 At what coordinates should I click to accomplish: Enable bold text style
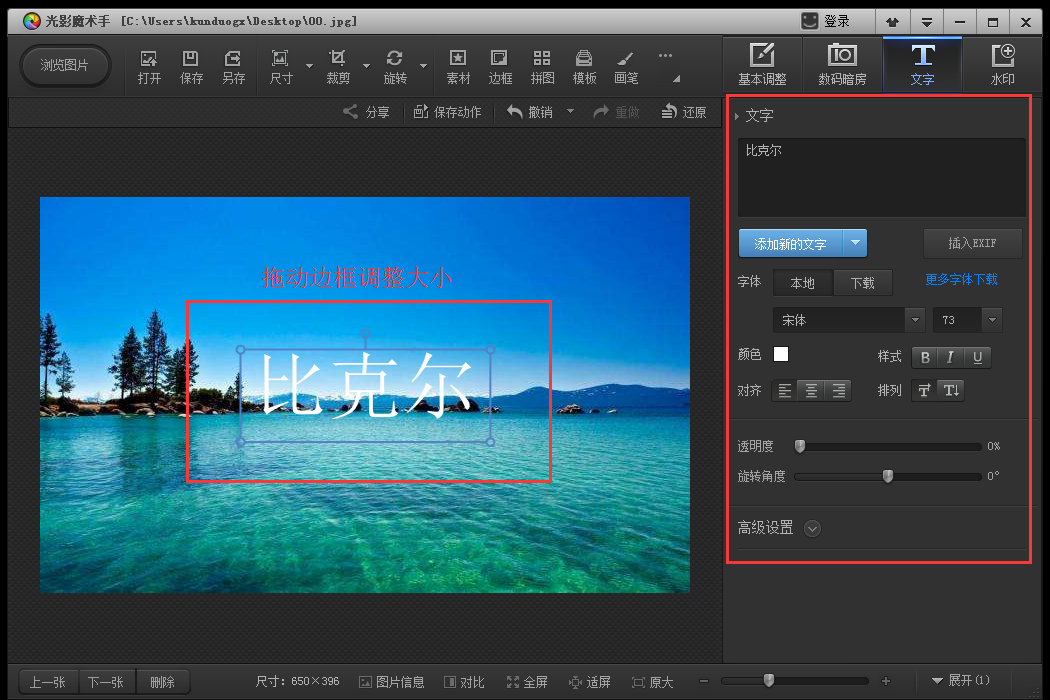[x=923, y=357]
